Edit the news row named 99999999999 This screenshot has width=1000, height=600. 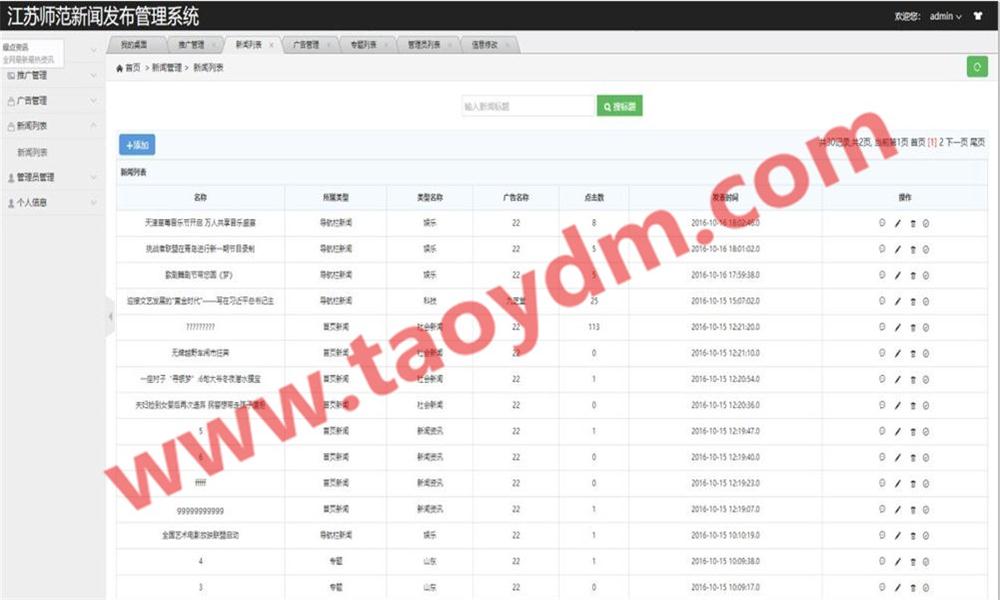tap(897, 509)
